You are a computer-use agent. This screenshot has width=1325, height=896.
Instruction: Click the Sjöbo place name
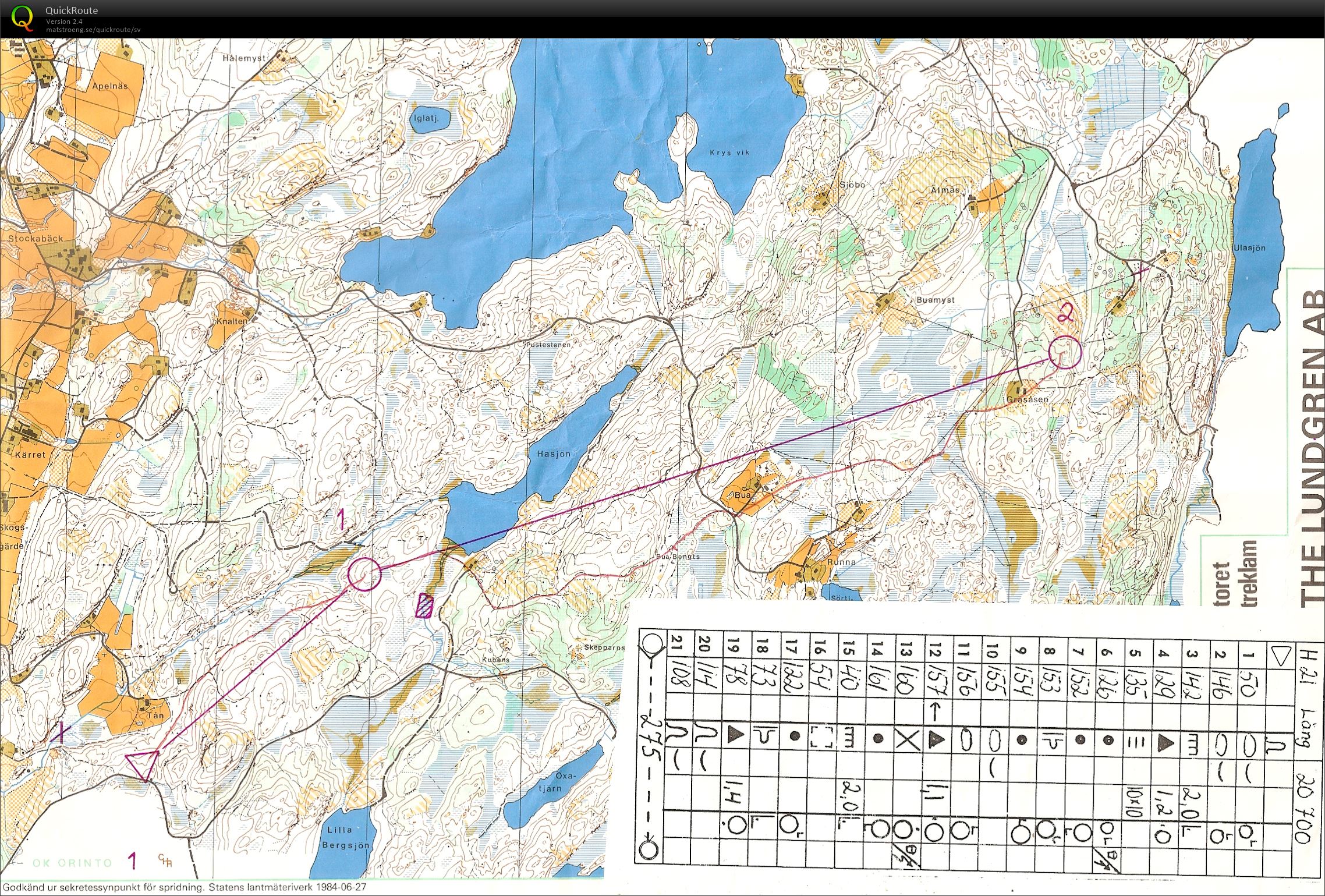pyautogui.click(x=852, y=185)
